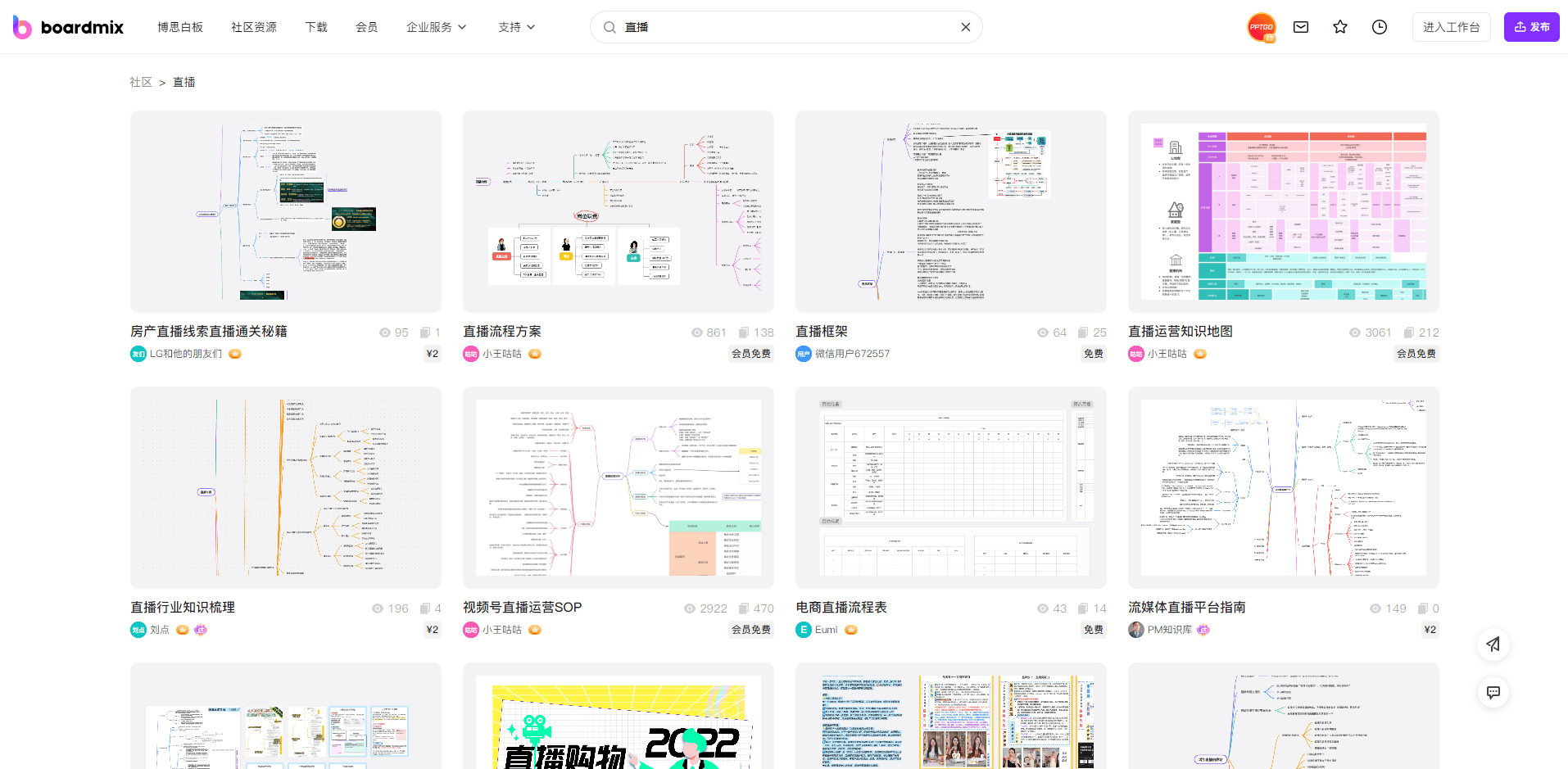Open author 小王咕咕 under 直播流程方案

tap(501, 354)
